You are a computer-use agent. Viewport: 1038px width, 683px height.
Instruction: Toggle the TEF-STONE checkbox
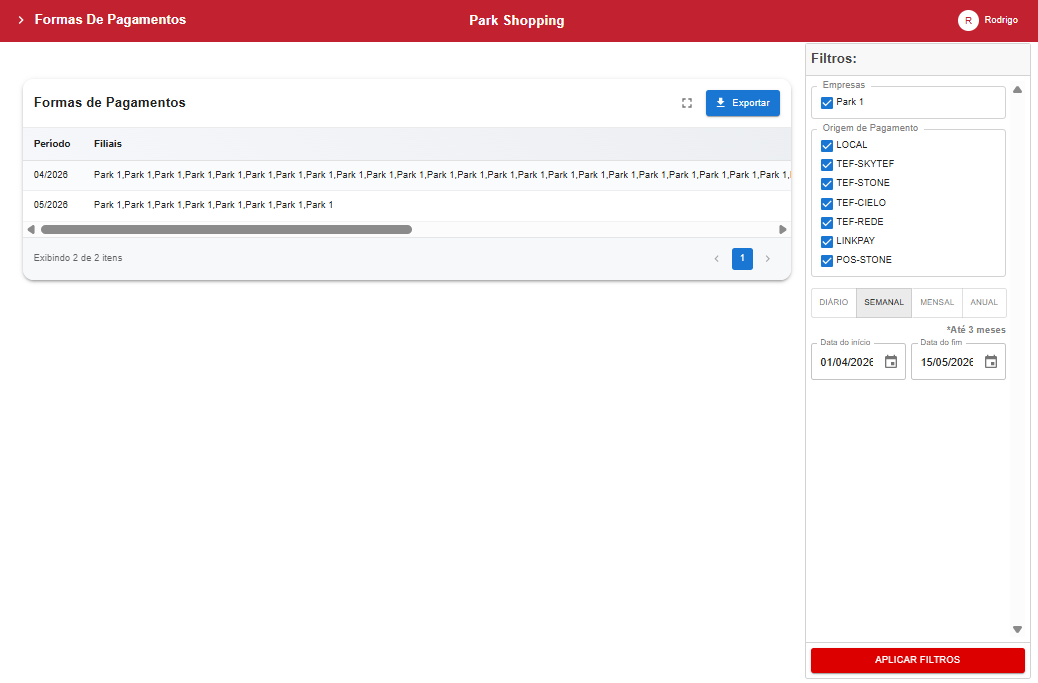(x=827, y=183)
